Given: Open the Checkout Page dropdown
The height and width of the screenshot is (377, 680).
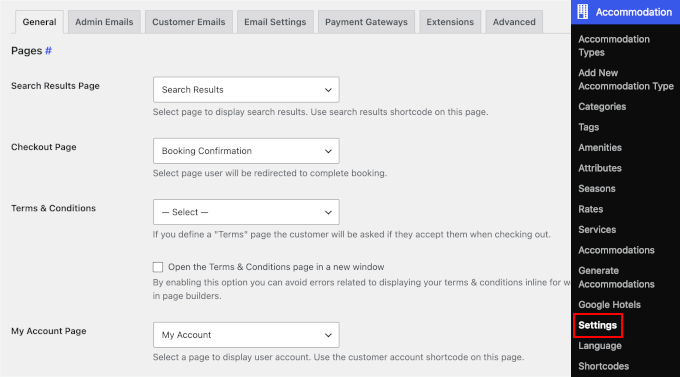Looking at the screenshot, I should point(246,151).
